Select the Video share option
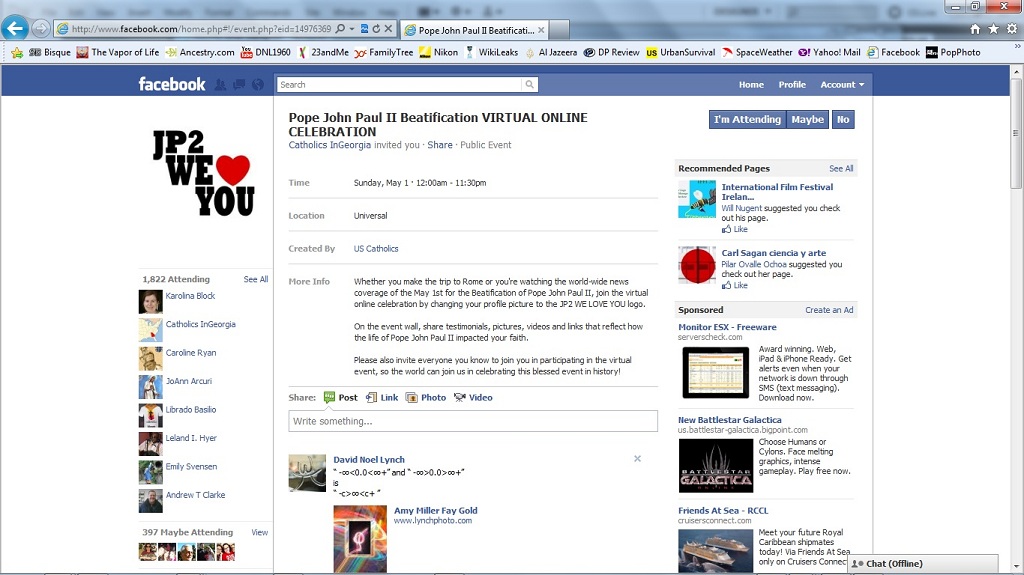 point(473,397)
